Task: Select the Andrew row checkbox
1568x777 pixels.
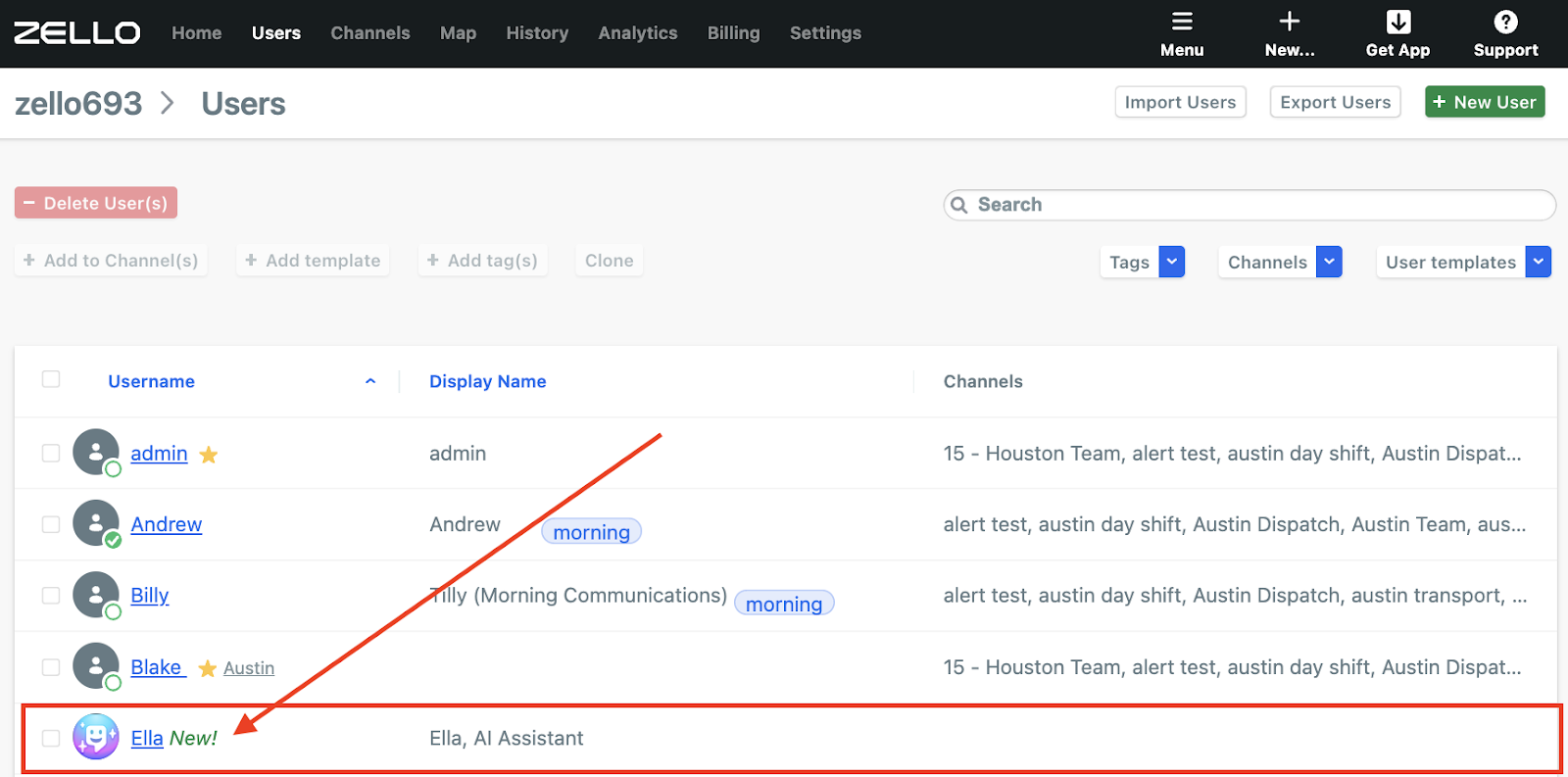Action: 51,524
